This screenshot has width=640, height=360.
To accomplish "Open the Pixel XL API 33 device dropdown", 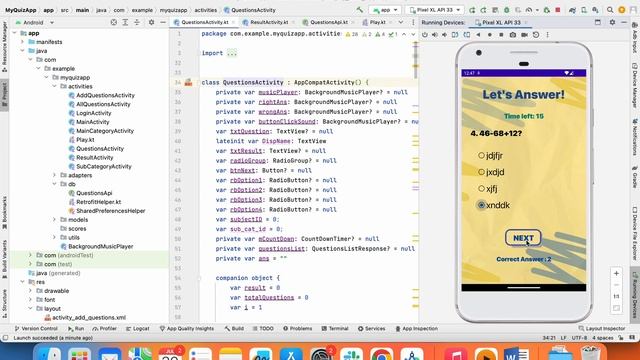I will (435, 10).
